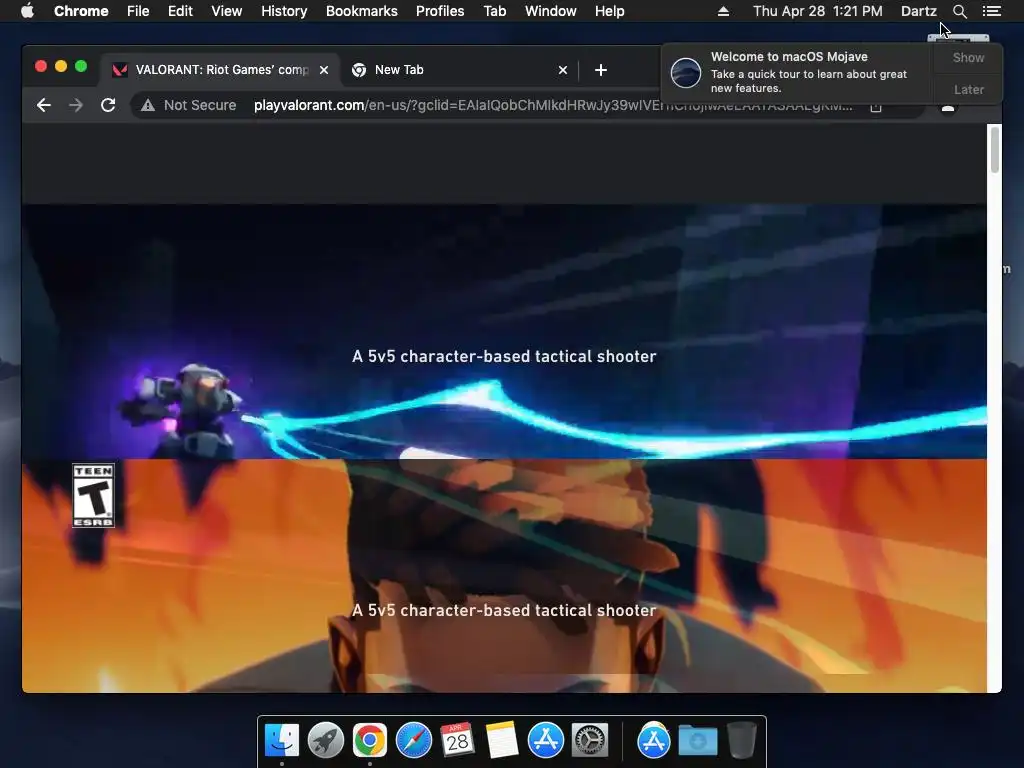The width and height of the screenshot is (1024, 768).
Task: Open Notes from the Dock
Action: [502, 741]
